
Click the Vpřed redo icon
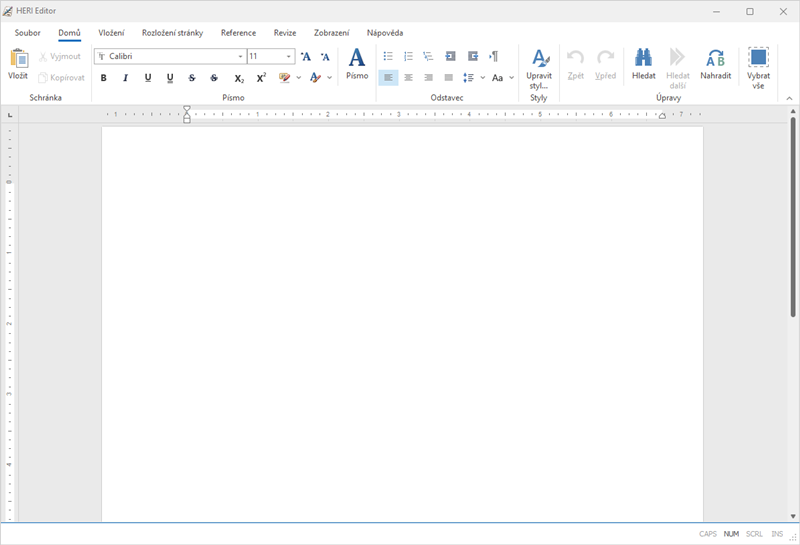pyautogui.click(x=606, y=58)
